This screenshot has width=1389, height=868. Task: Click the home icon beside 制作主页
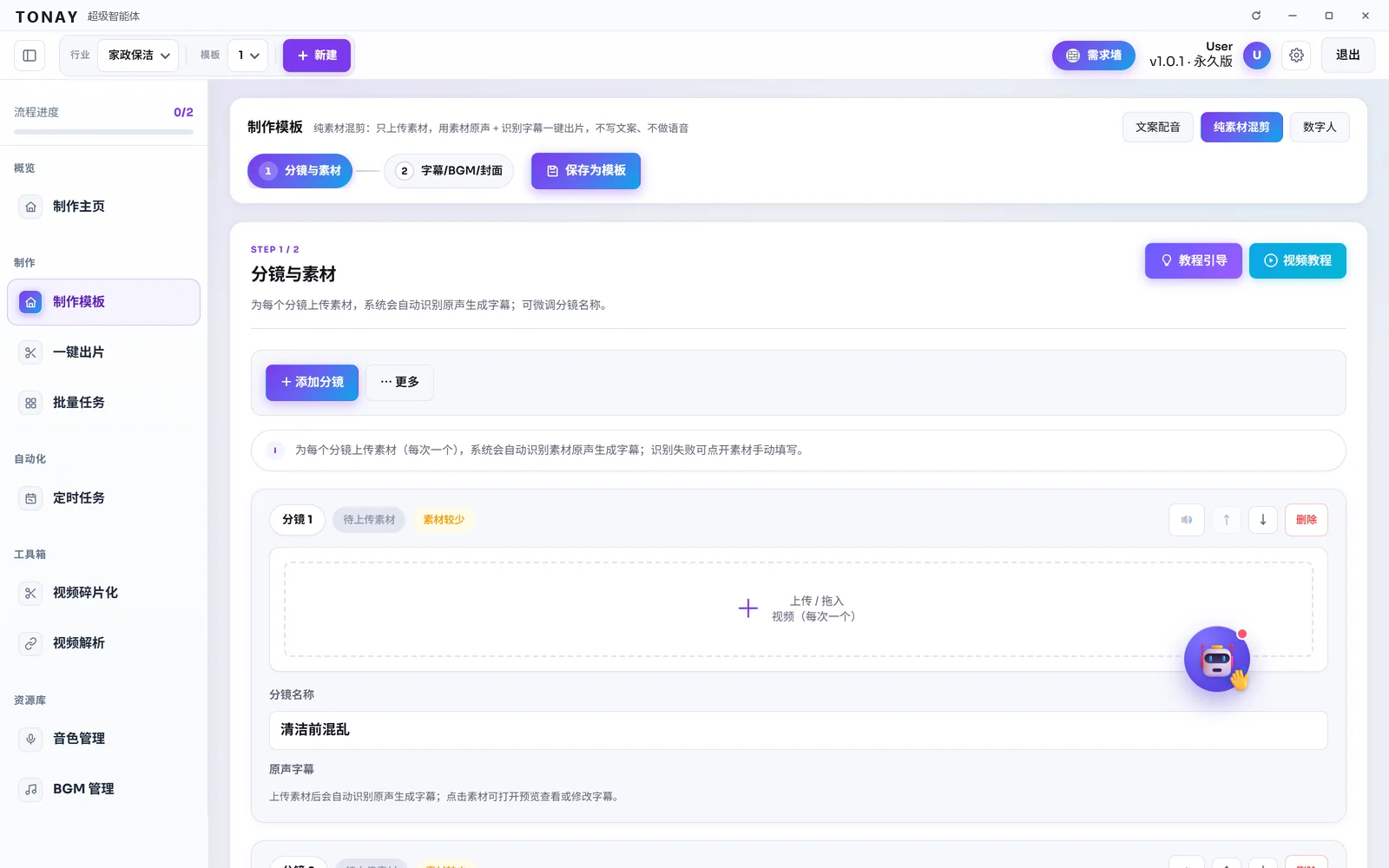coord(30,207)
